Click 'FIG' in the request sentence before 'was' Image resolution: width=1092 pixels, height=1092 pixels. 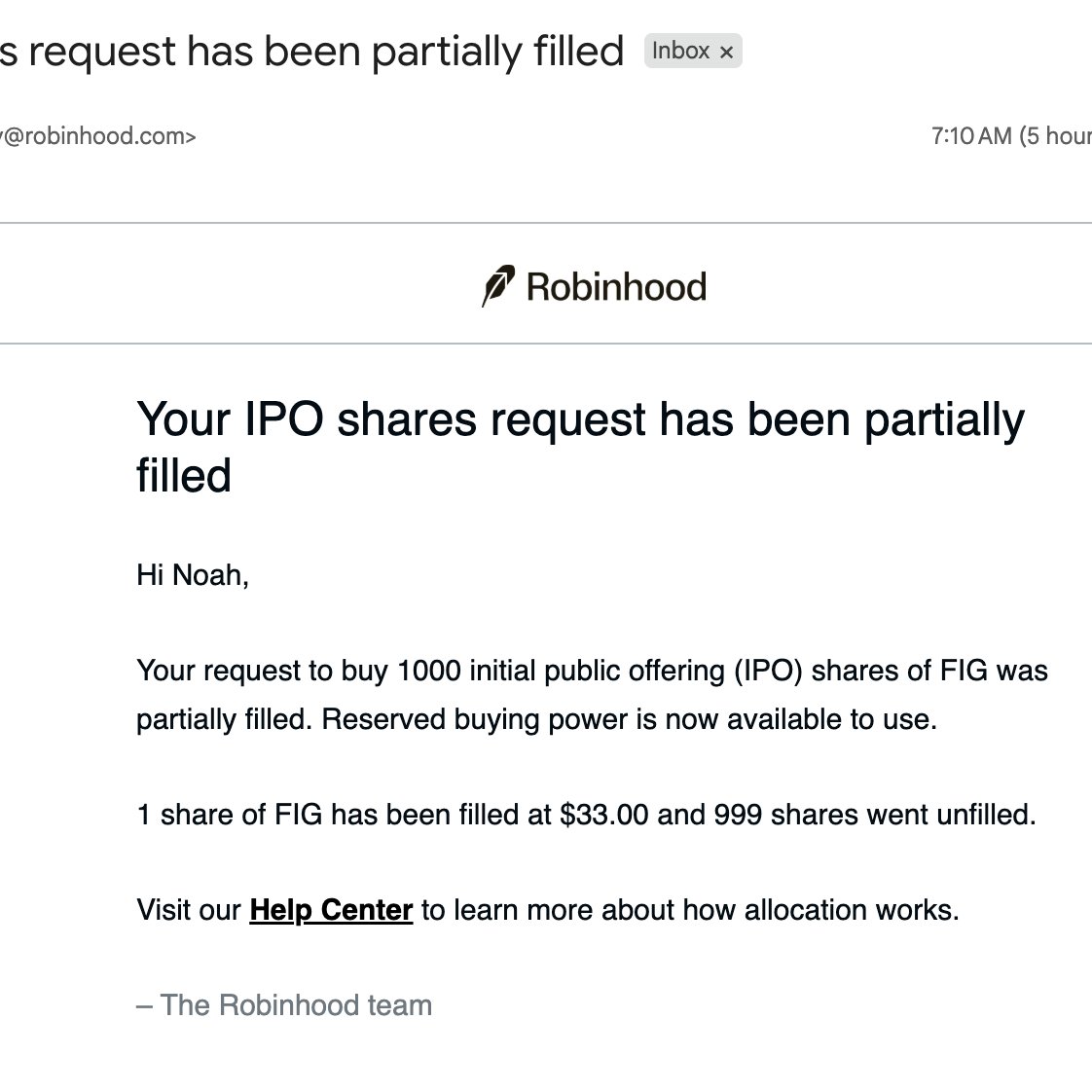pyautogui.click(x=964, y=671)
